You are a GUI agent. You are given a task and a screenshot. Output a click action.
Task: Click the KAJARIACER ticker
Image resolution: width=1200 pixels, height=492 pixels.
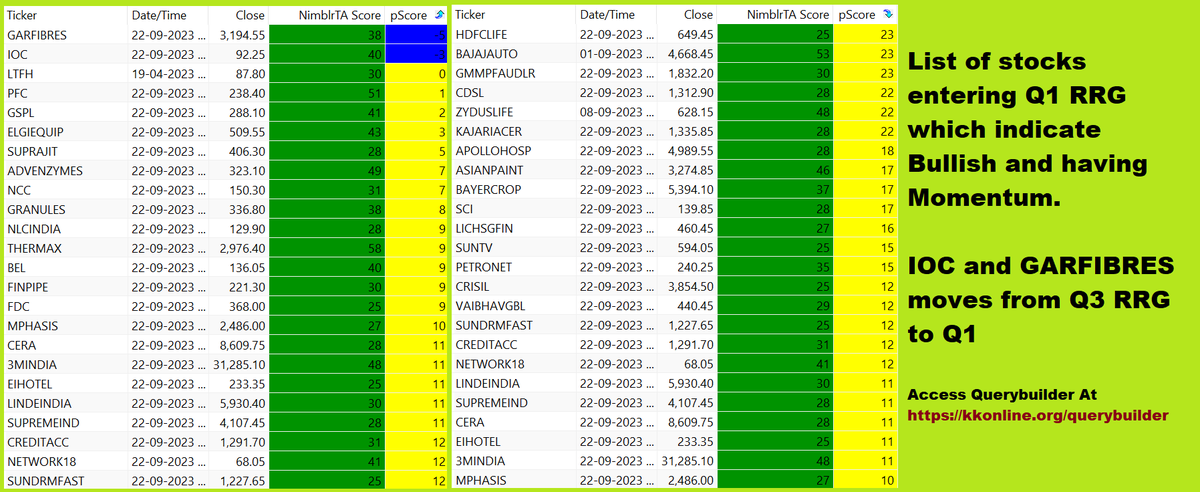coord(488,131)
